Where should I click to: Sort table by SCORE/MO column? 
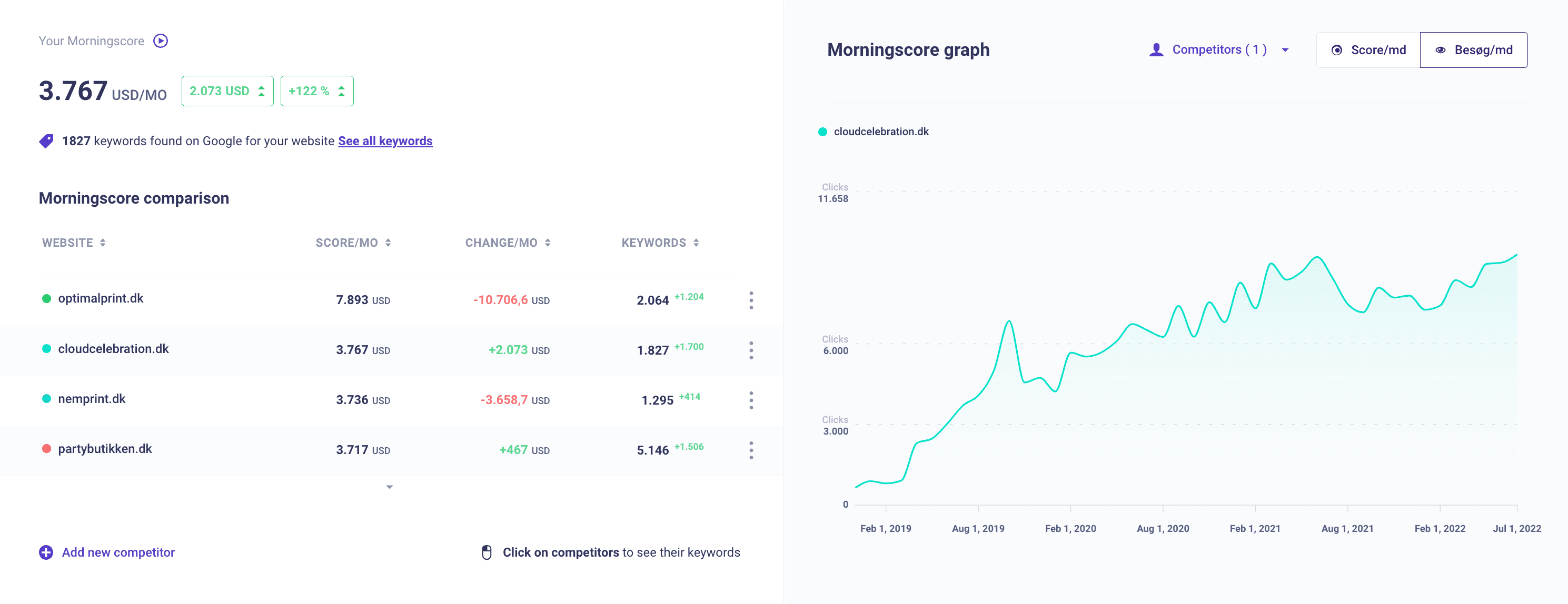click(353, 243)
